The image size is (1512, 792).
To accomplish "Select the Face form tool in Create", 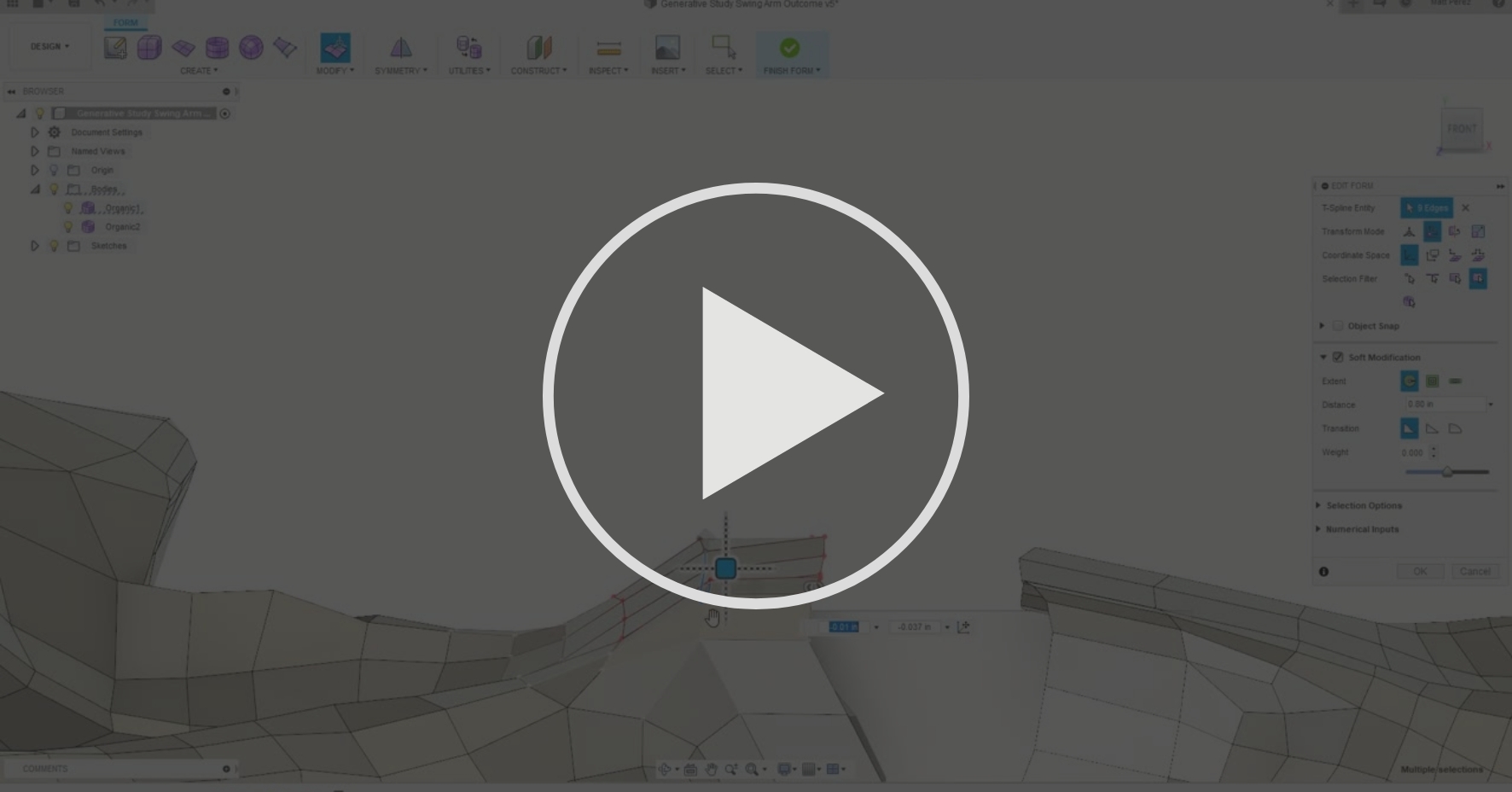I will click(x=285, y=47).
